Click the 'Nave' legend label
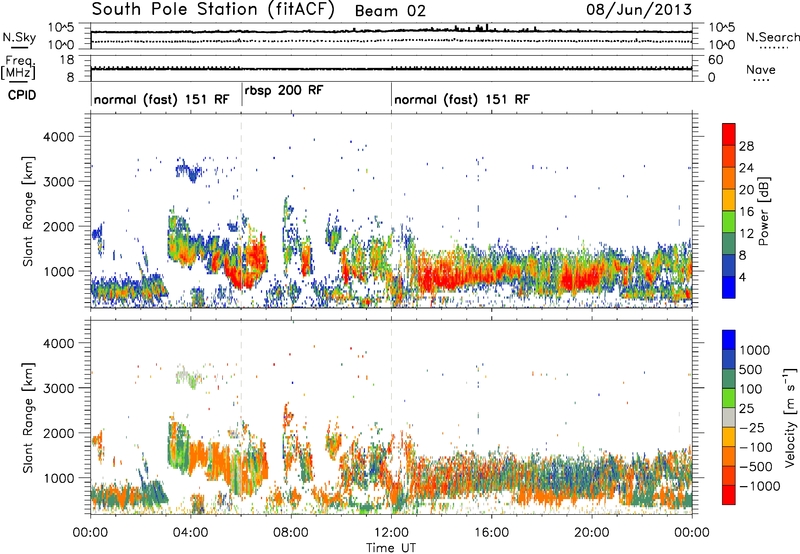The height and width of the screenshot is (554, 800). 760,69
